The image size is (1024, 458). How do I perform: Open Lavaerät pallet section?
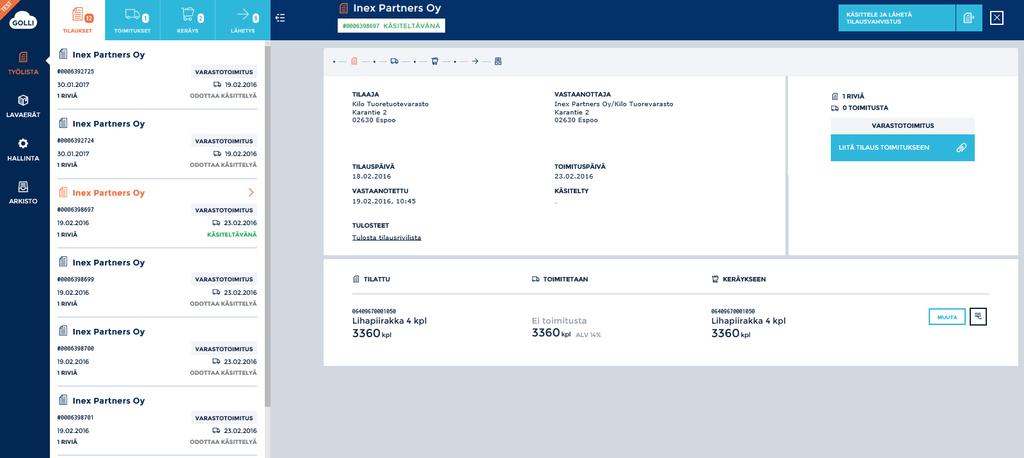point(24,105)
